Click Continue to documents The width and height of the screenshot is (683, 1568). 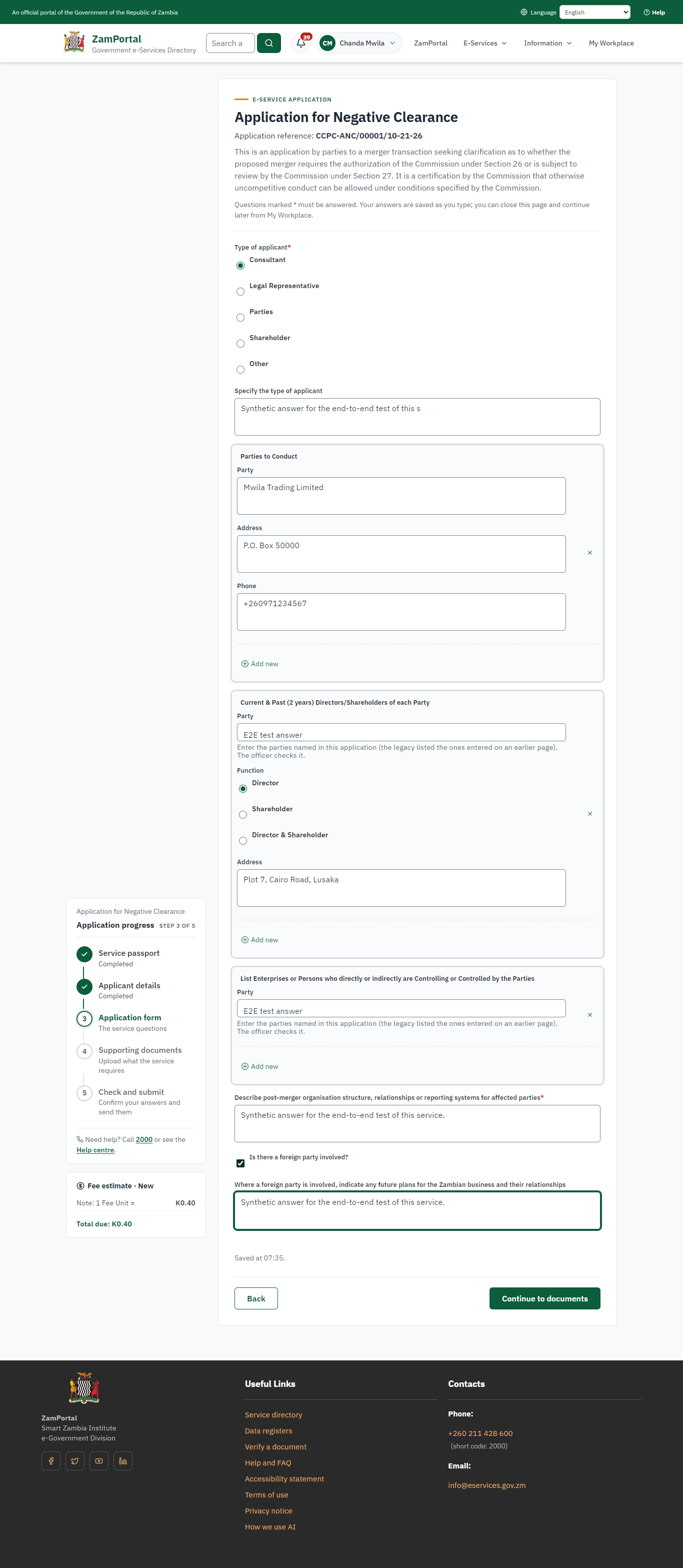545,1298
